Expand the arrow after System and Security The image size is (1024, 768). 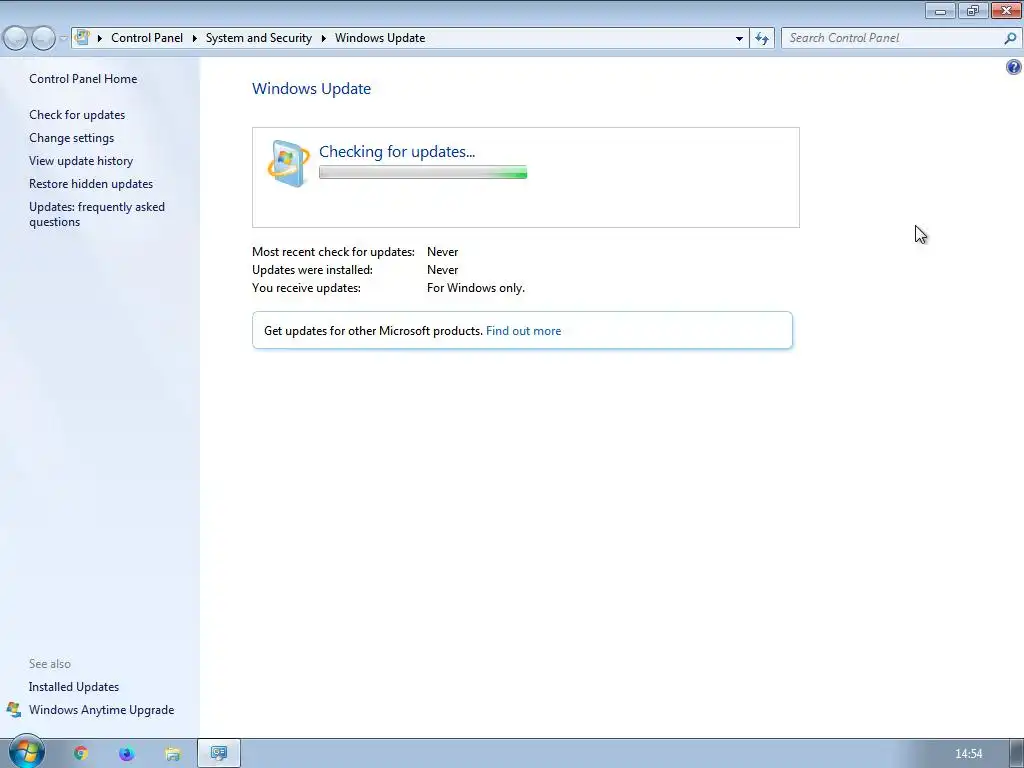pyautogui.click(x=323, y=39)
